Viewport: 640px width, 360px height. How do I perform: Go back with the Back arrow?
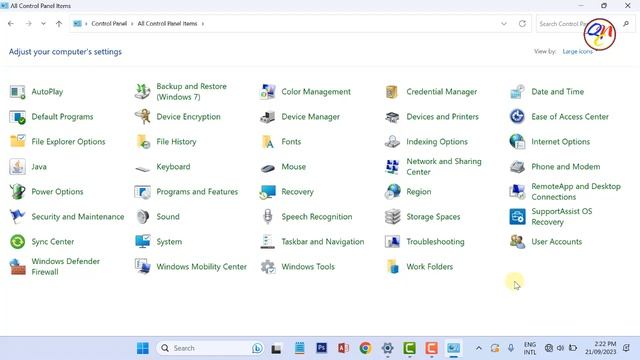[11, 24]
